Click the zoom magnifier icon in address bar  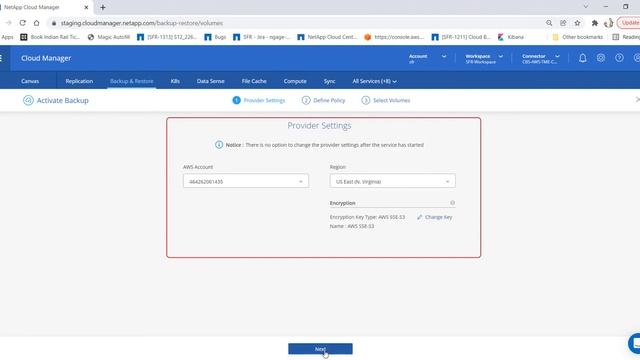[549, 23]
